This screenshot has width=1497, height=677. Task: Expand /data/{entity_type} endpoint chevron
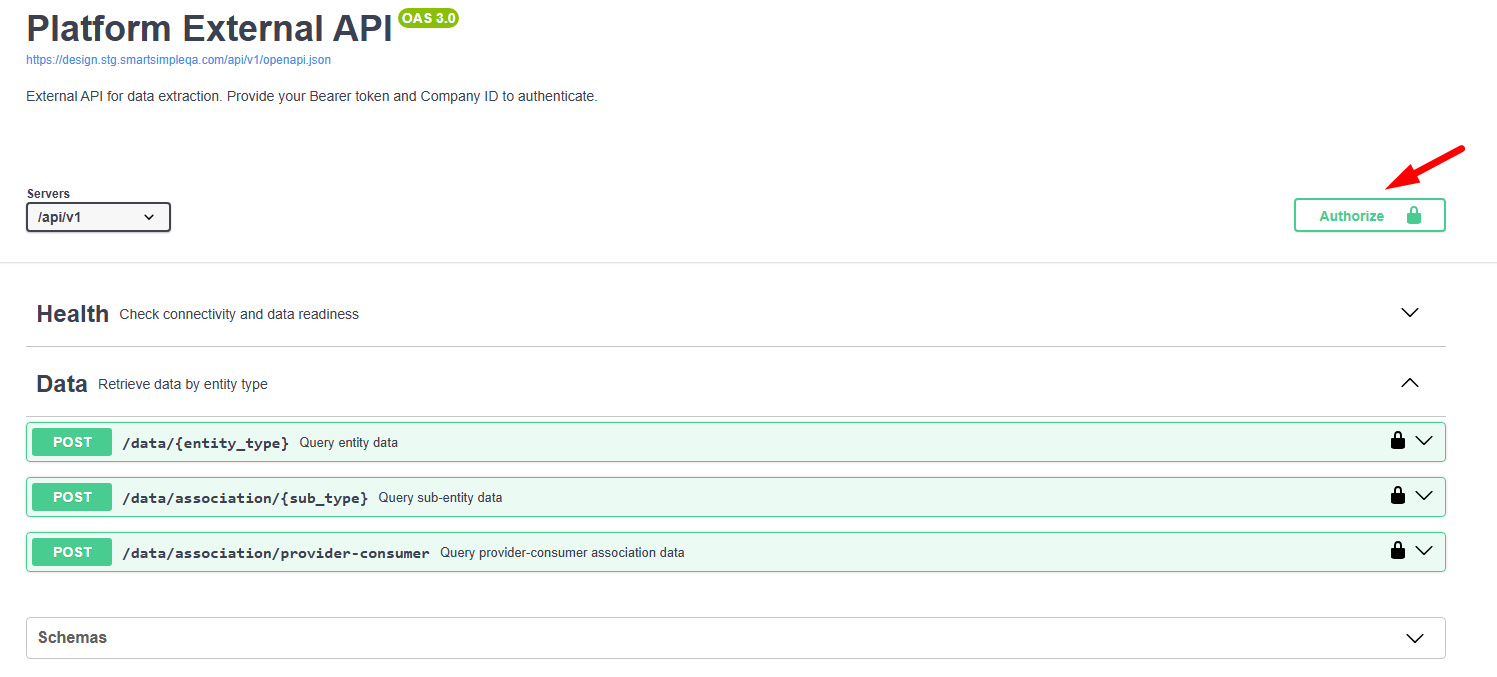pyautogui.click(x=1424, y=441)
